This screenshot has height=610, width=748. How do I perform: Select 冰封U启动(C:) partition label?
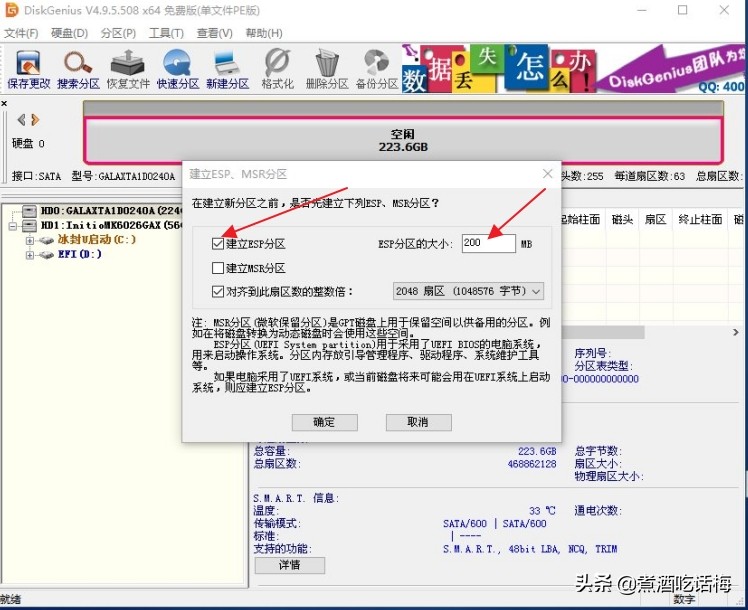(97, 239)
